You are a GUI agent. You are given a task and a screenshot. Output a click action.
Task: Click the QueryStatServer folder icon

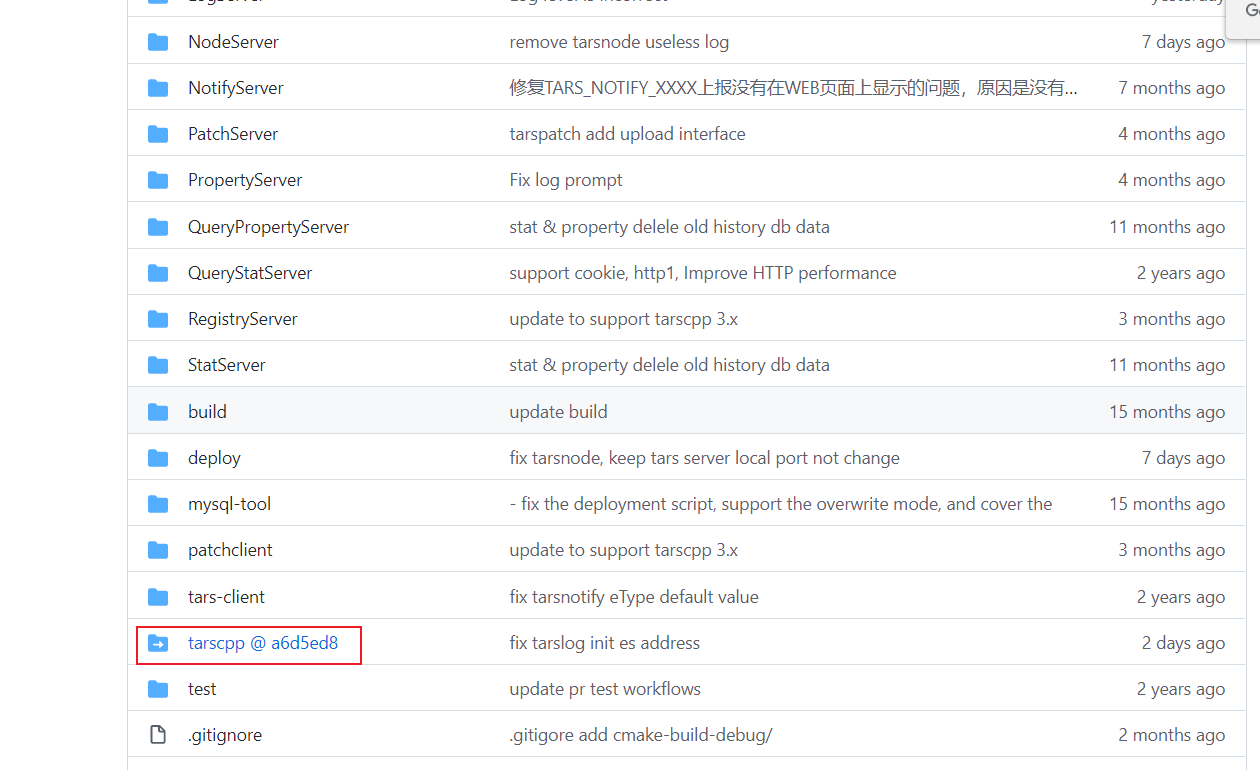158,273
